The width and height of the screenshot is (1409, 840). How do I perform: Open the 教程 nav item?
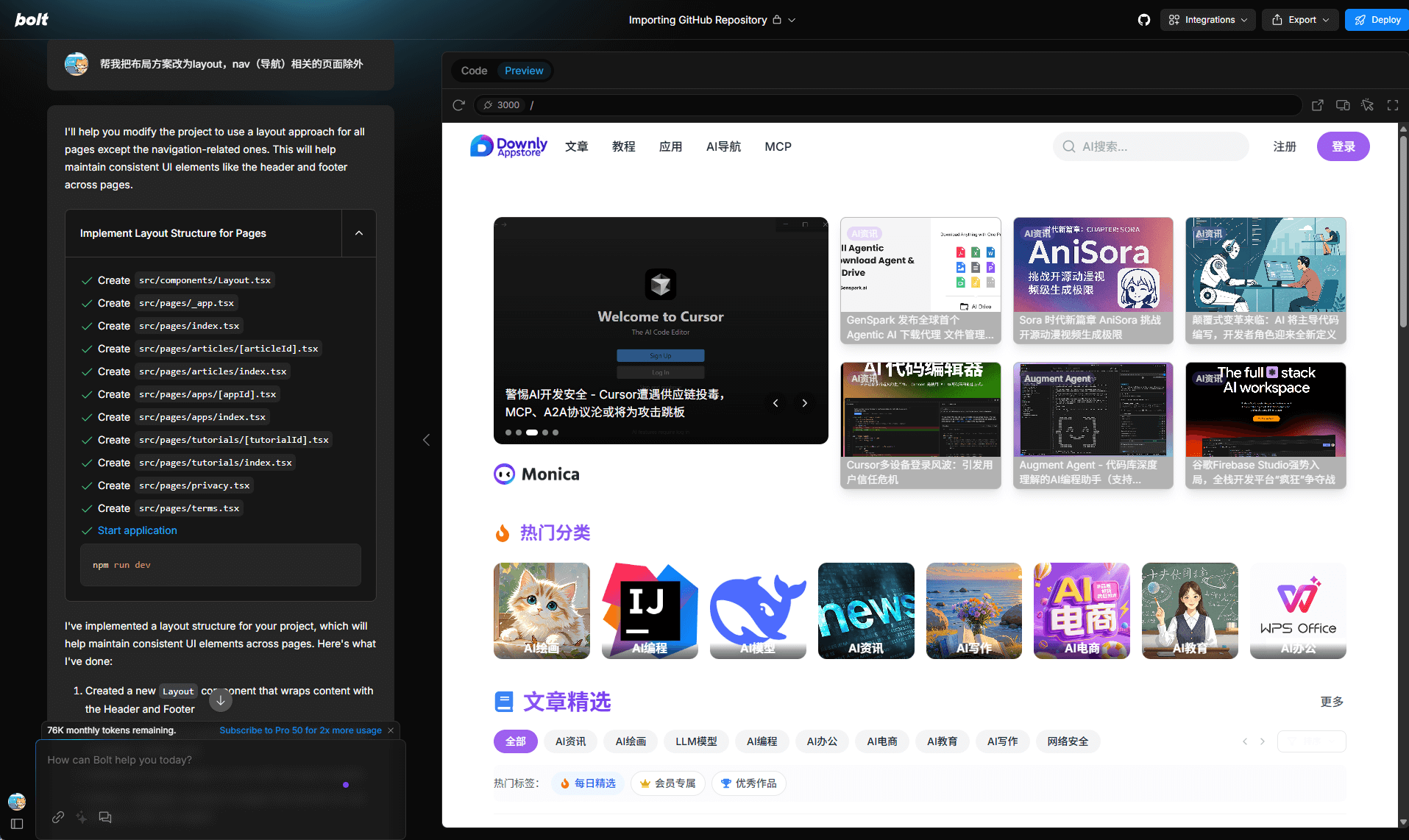[x=624, y=146]
